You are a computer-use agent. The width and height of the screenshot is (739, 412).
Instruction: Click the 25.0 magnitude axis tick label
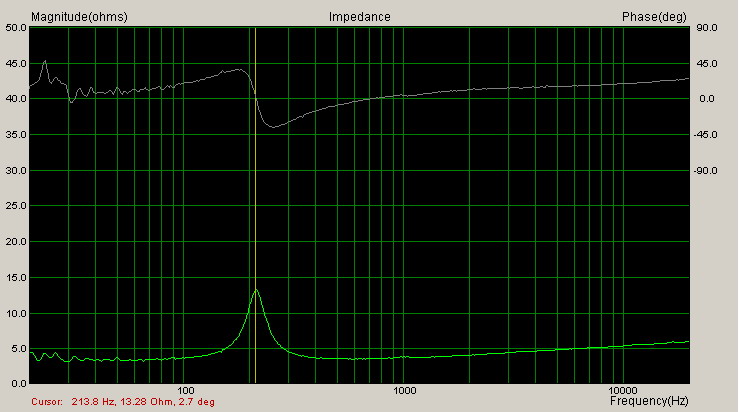(14, 206)
